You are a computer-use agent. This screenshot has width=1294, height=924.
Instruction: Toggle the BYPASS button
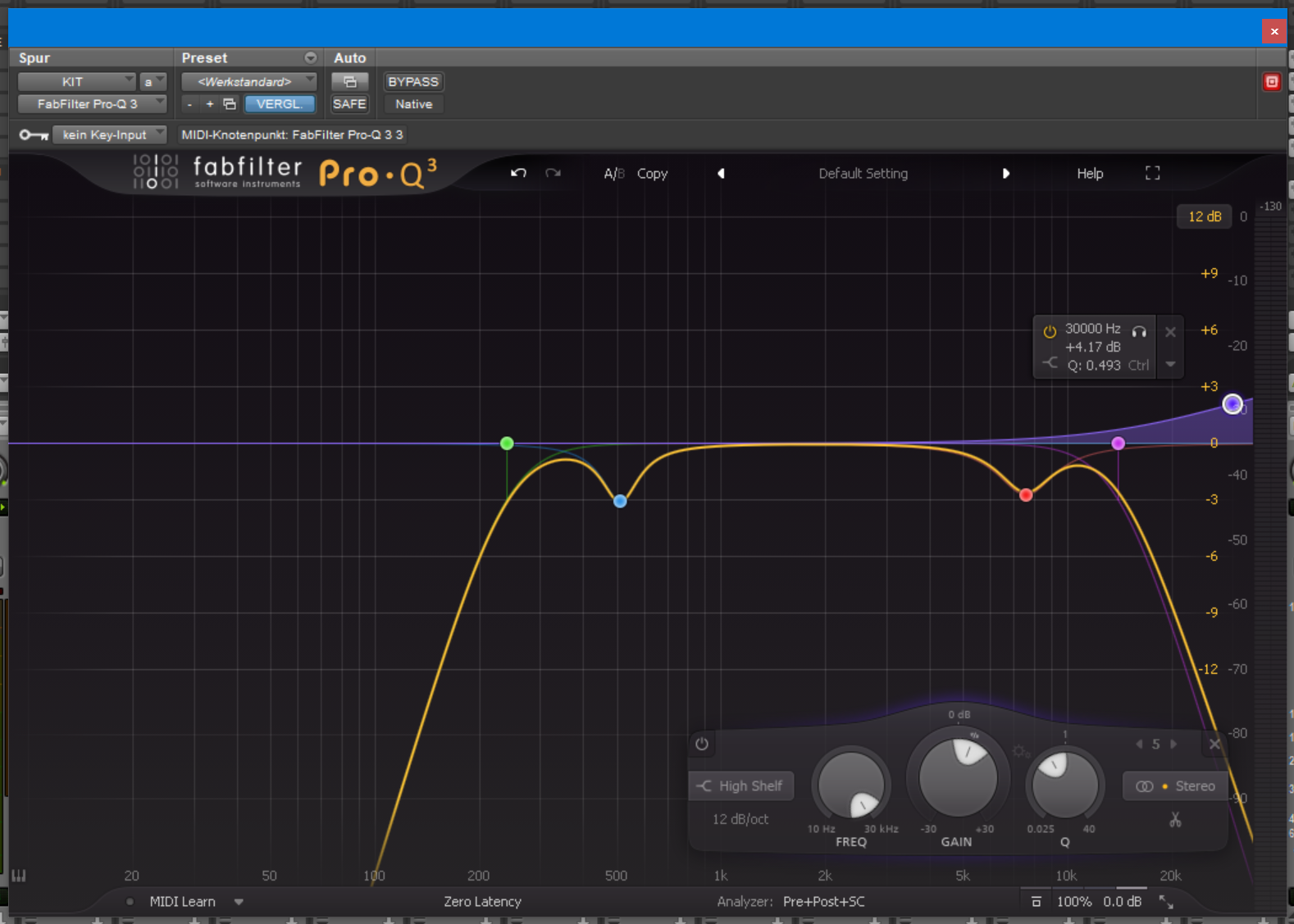413,82
